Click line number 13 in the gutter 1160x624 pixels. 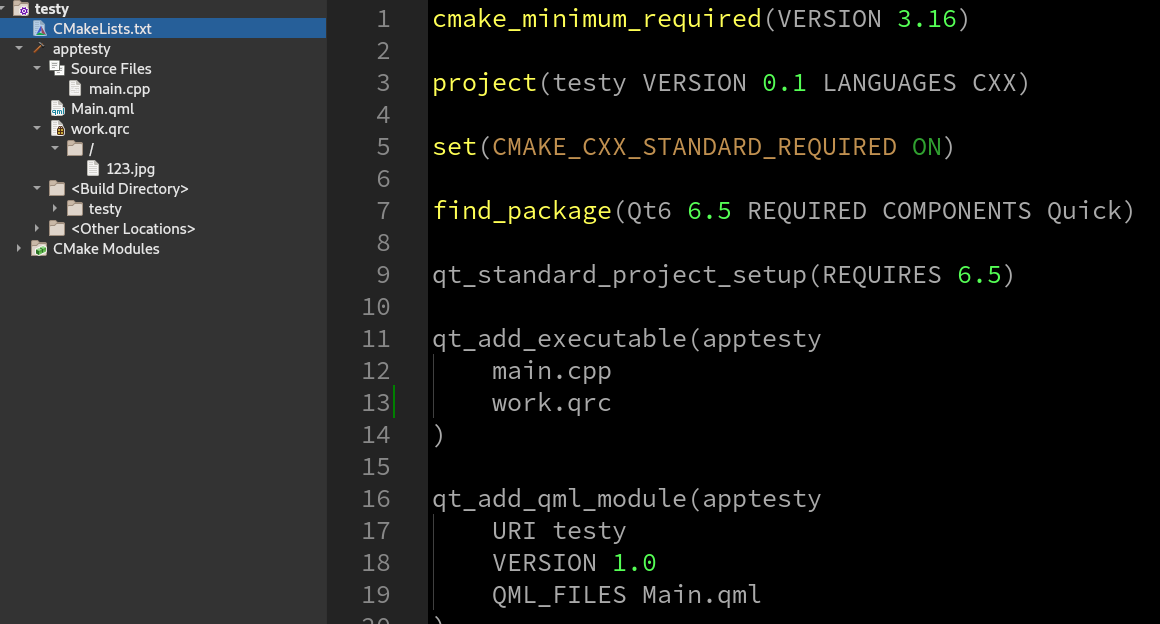(376, 403)
